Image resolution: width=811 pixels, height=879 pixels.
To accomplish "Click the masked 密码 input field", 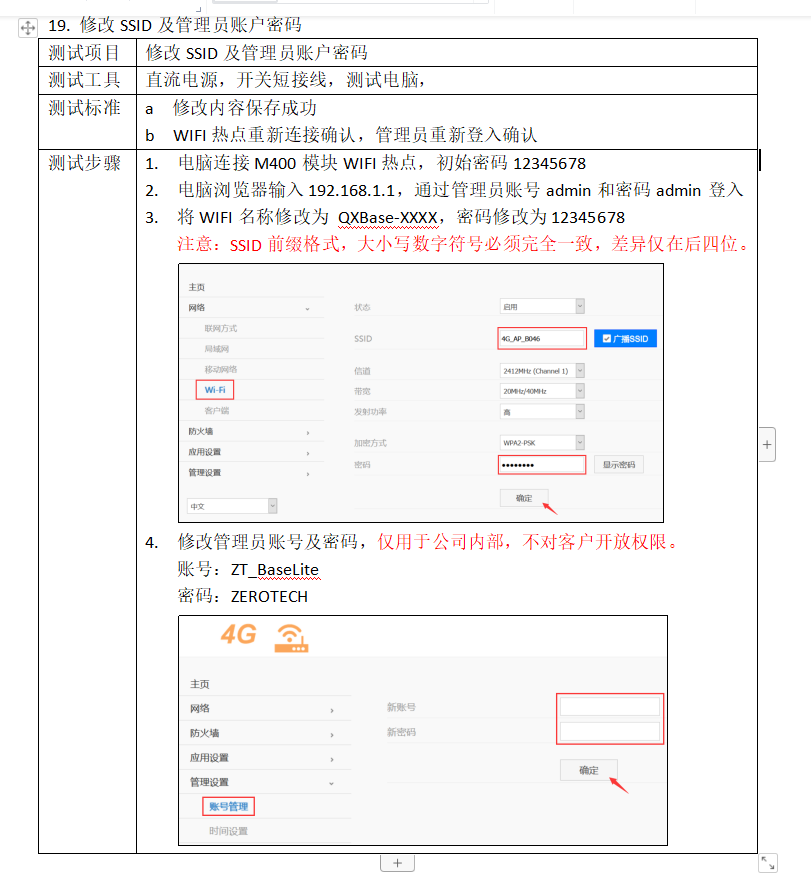I will 542,465.
